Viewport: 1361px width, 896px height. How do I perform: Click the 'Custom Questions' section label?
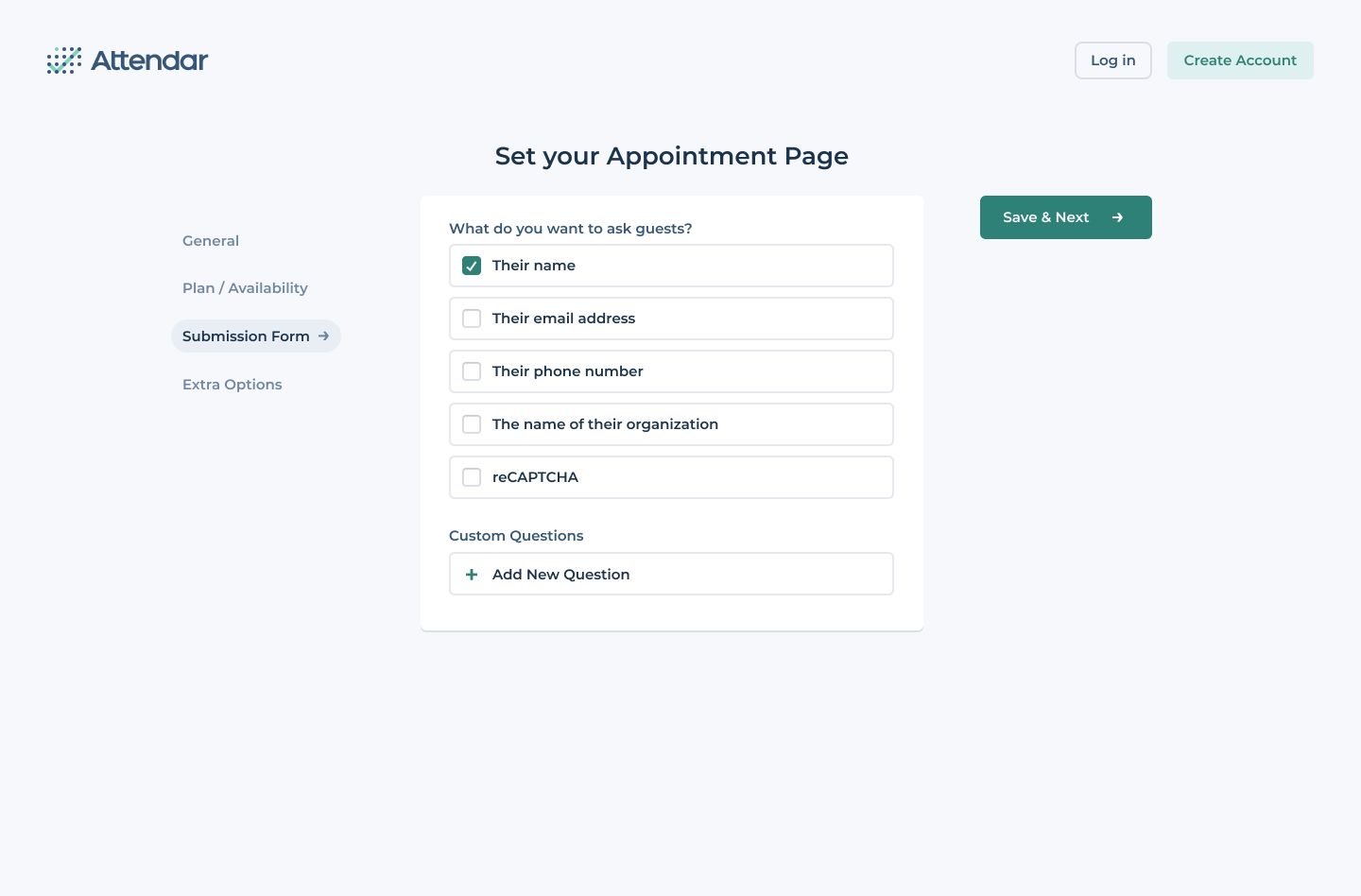(x=516, y=536)
